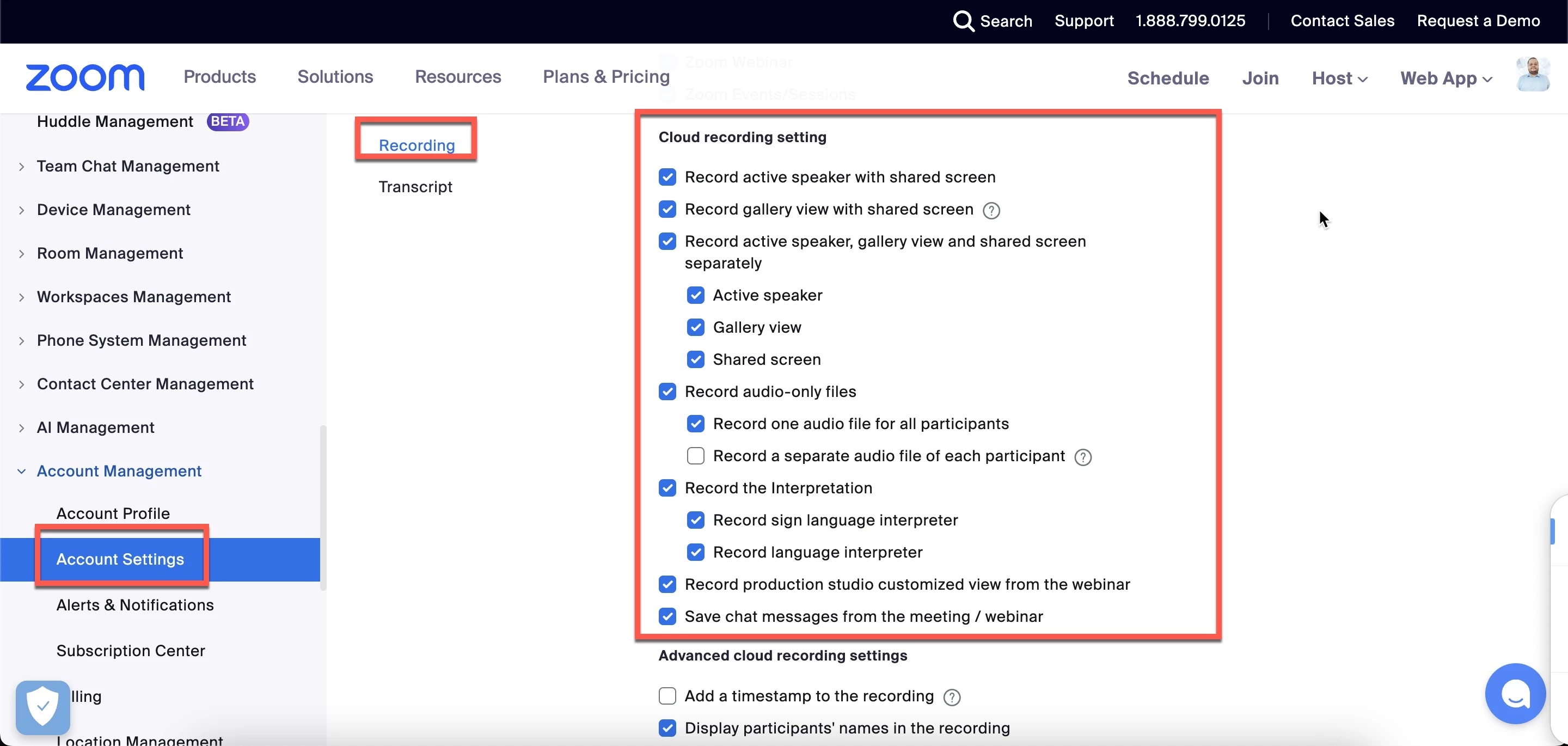Viewport: 1568px width, 746px height.
Task: Open Alerts & Notifications page
Action: pos(134,605)
